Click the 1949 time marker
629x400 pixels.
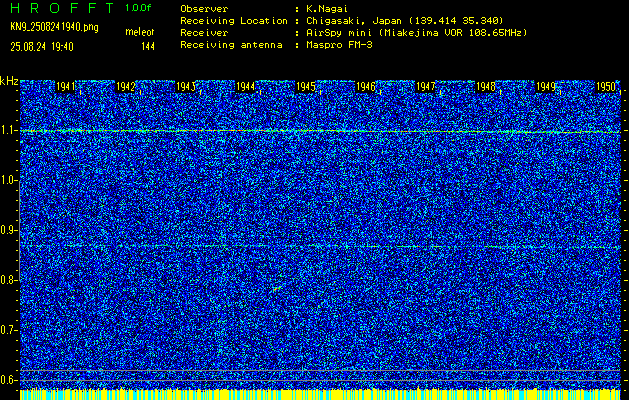pyautogui.click(x=546, y=87)
